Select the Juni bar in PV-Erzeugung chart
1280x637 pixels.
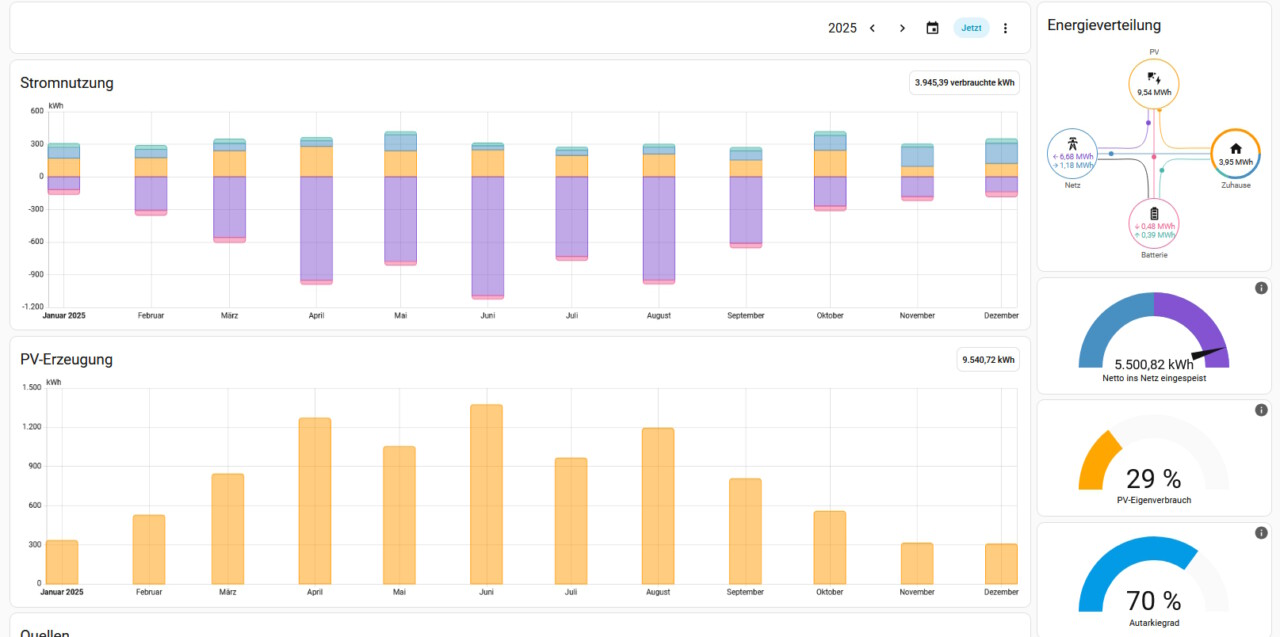coord(486,495)
